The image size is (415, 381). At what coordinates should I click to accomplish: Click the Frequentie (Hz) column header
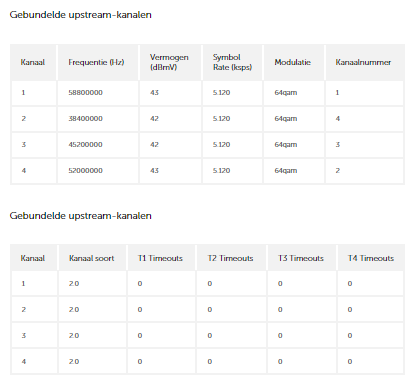click(x=96, y=62)
